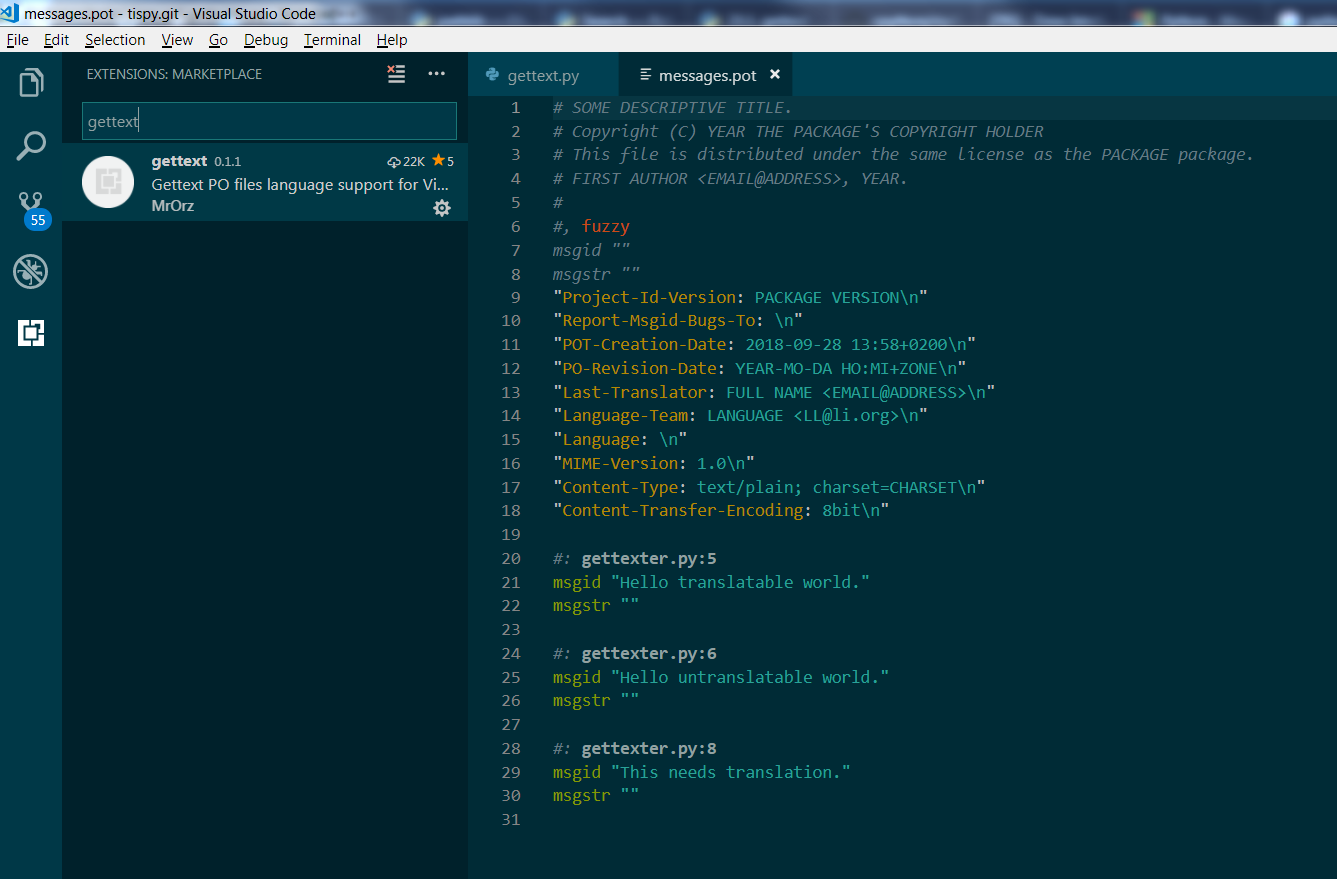Open the Search view in activity bar
The image size is (1337, 879).
(x=31, y=146)
